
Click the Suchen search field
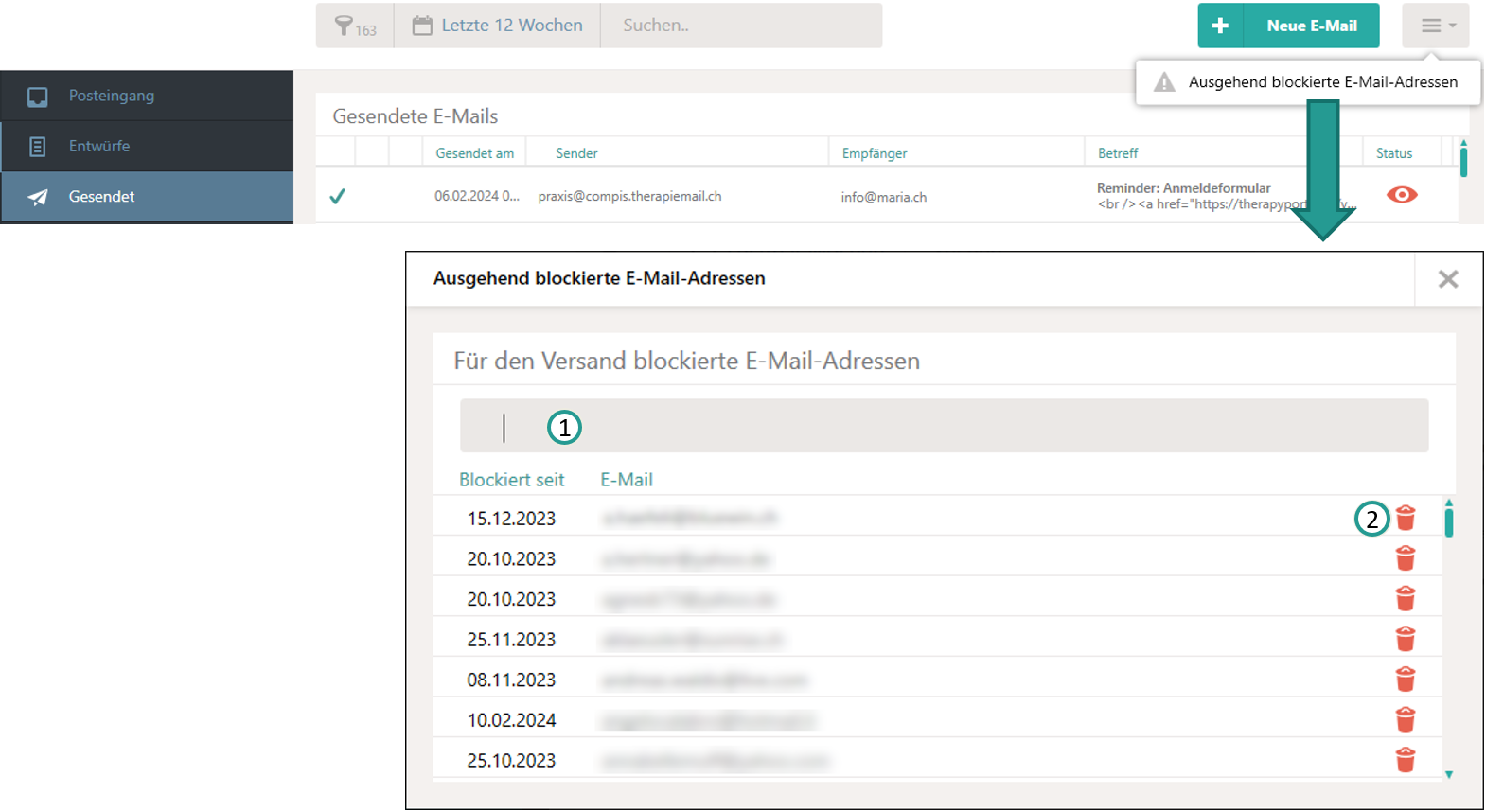coord(741,26)
